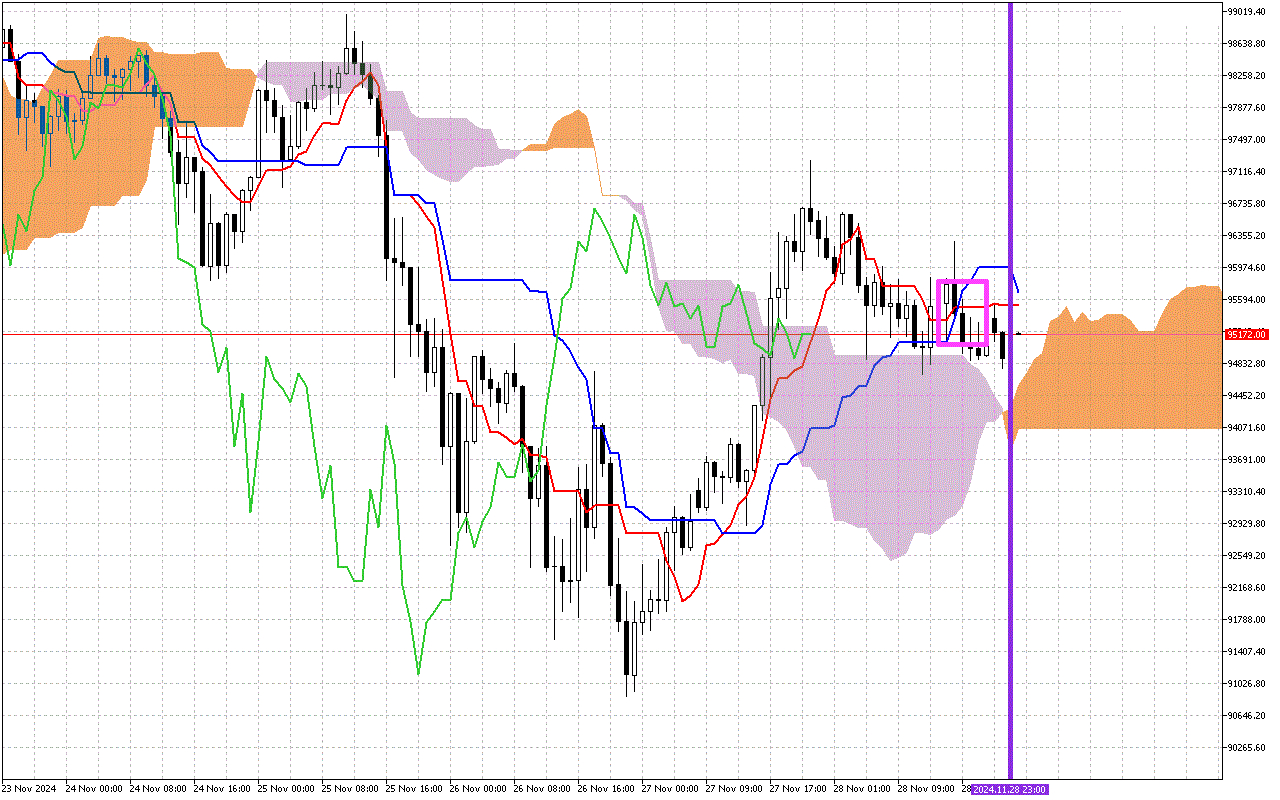
Task: Select the 94452.20 price level label
Action: (x=1248, y=396)
